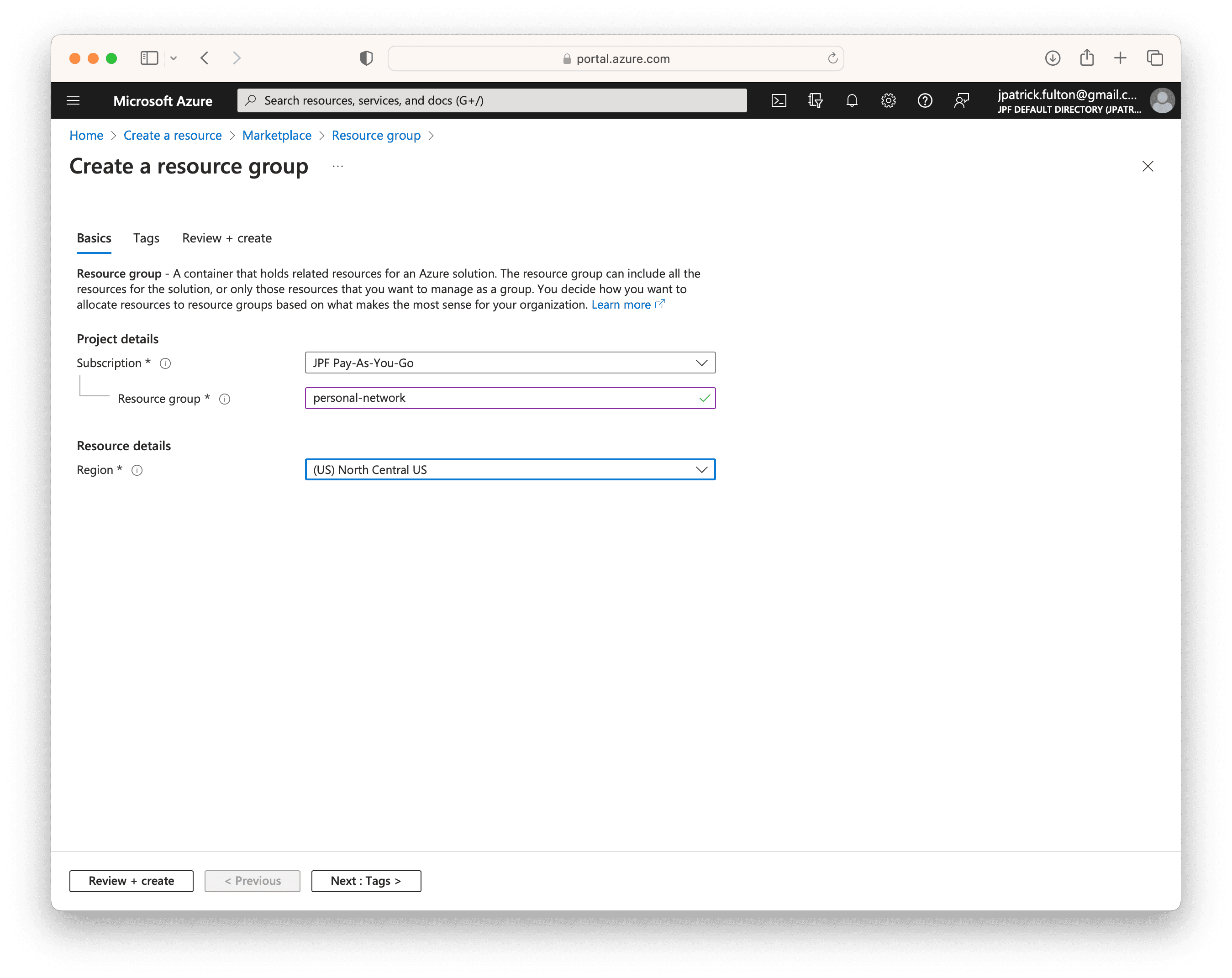Toggle the Safari sidebar icon
Viewport: 1232px width, 978px height.
click(149, 58)
